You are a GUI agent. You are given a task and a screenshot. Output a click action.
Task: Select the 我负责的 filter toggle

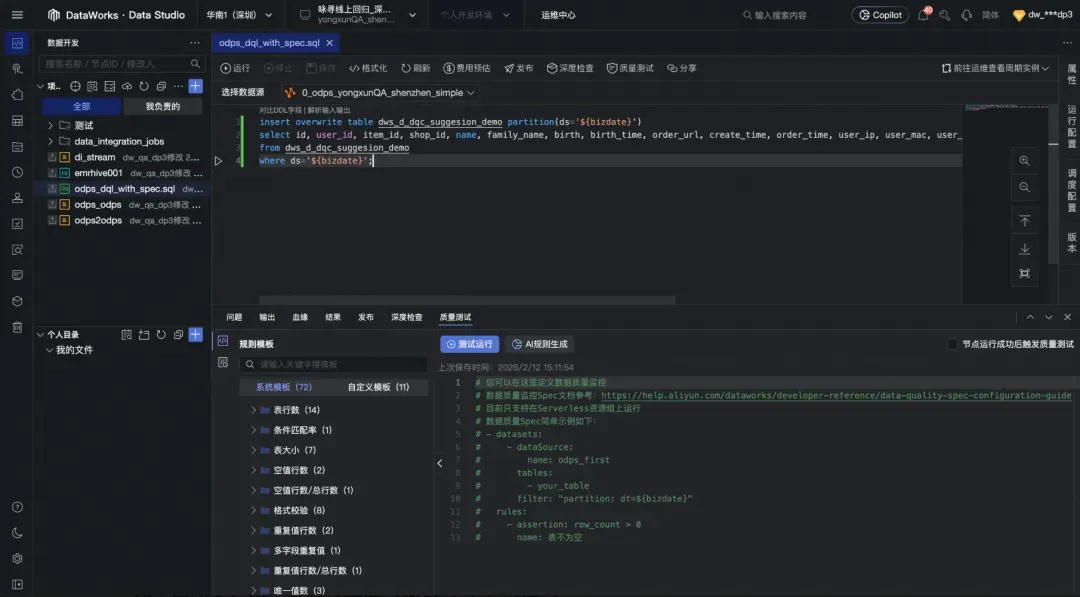tap(163, 106)
